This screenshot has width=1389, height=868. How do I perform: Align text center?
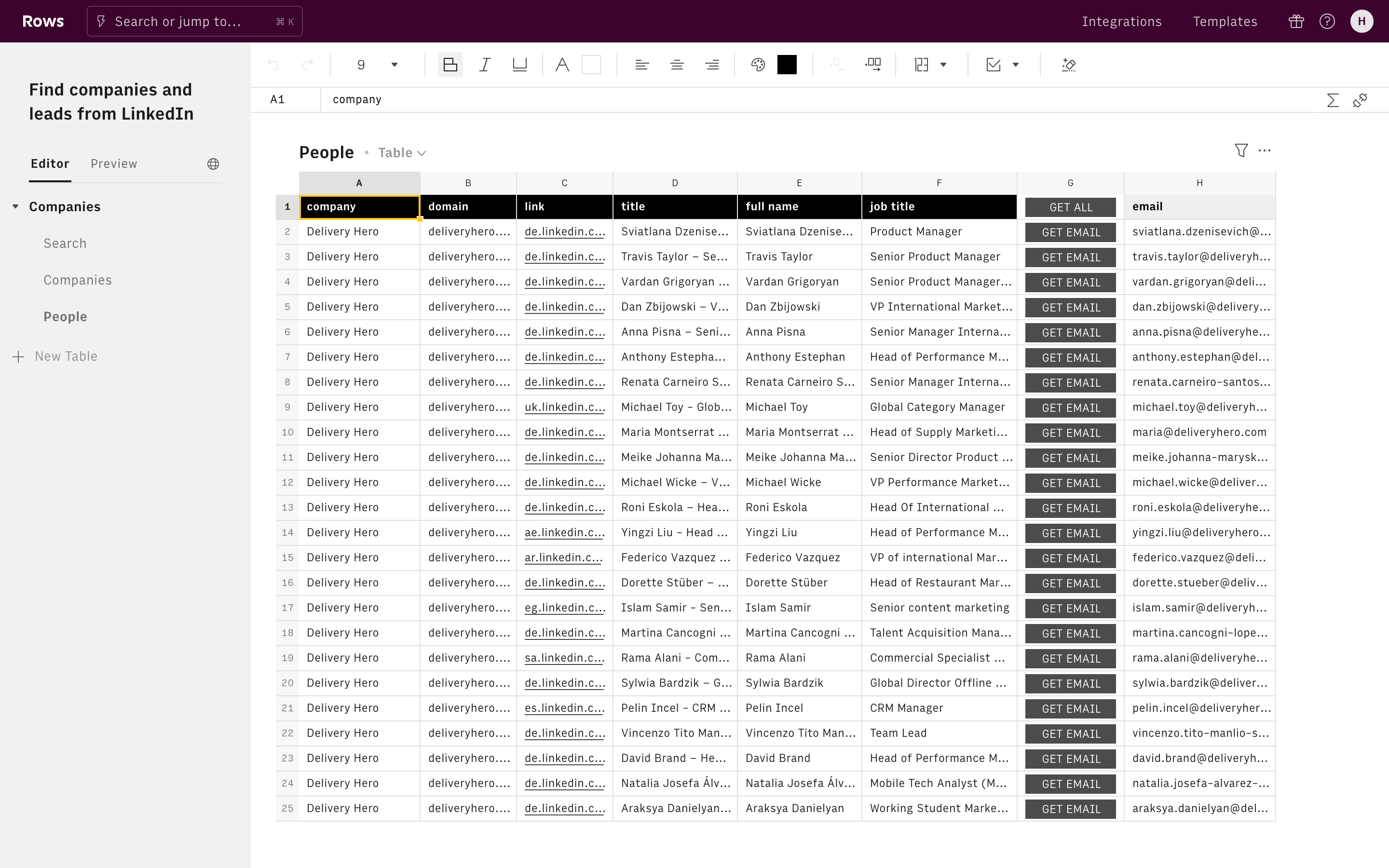coord(677,65)
